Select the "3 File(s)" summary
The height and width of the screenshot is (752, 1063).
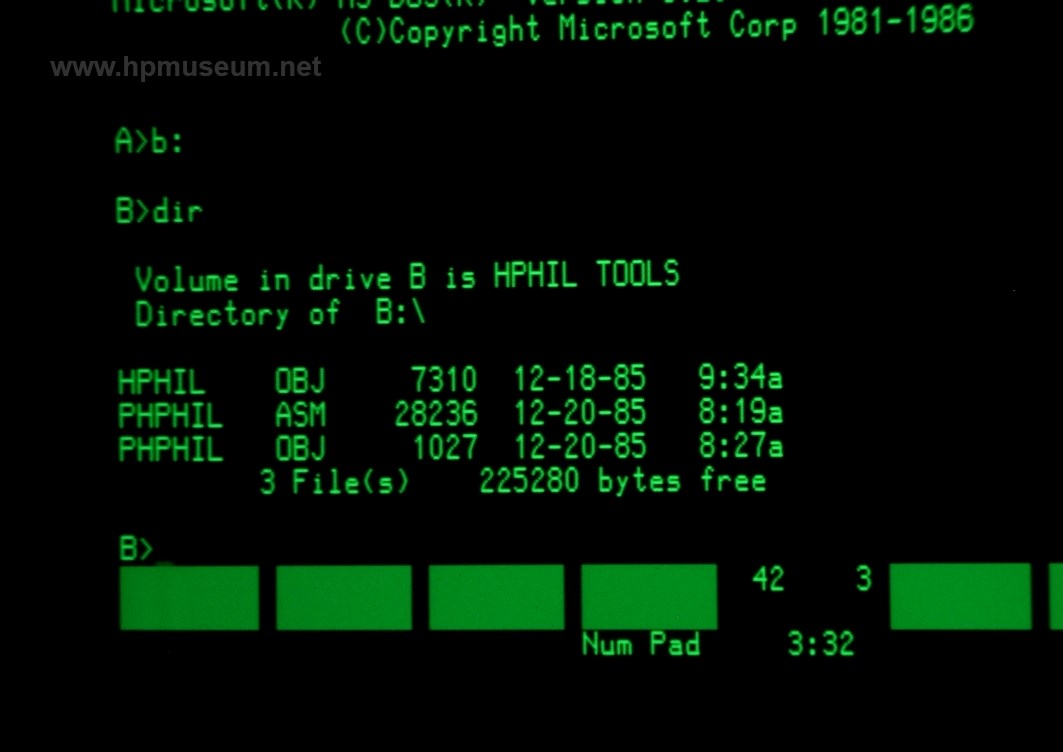coord(335,482)
